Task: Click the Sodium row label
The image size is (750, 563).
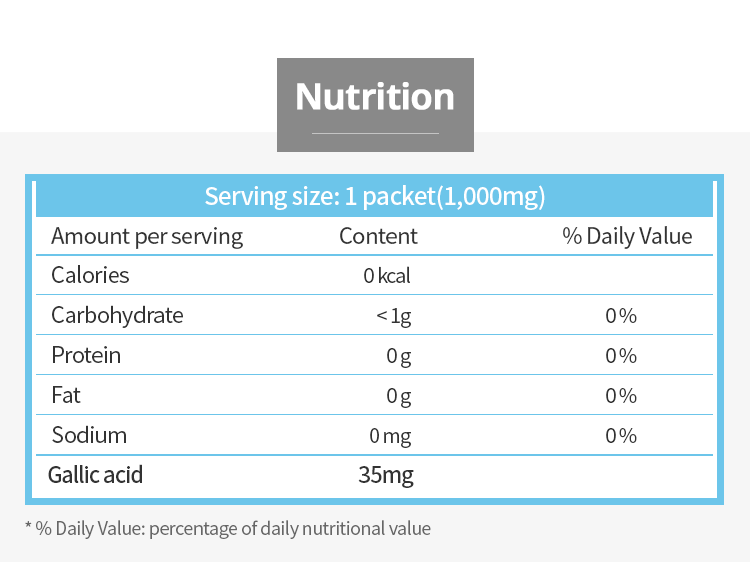Action: pyautogui.click(x=89, y=435)
